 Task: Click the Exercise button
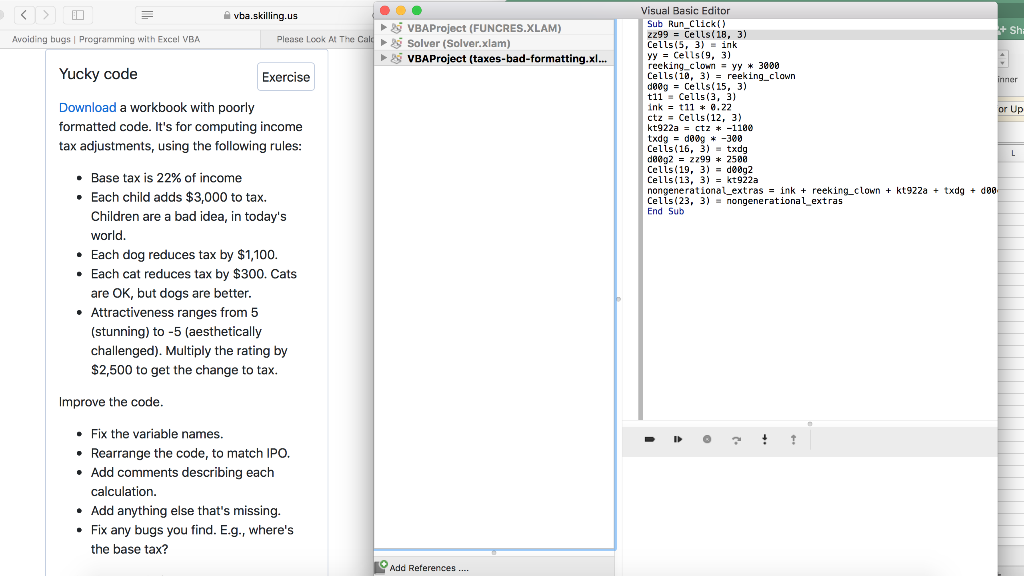(x=286, y=77)
